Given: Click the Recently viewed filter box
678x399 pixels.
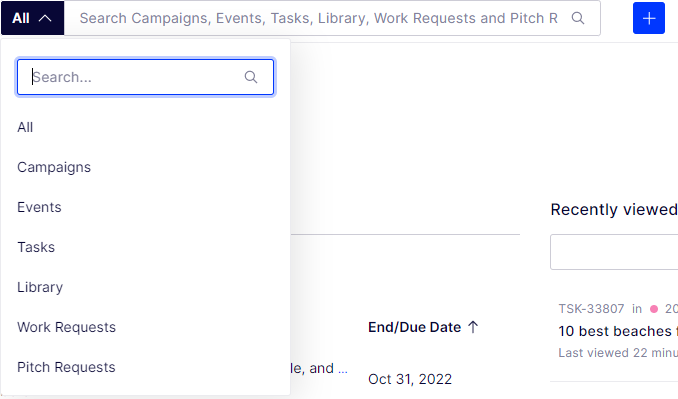Looking at the screenshot, I should tap(614, 252).
